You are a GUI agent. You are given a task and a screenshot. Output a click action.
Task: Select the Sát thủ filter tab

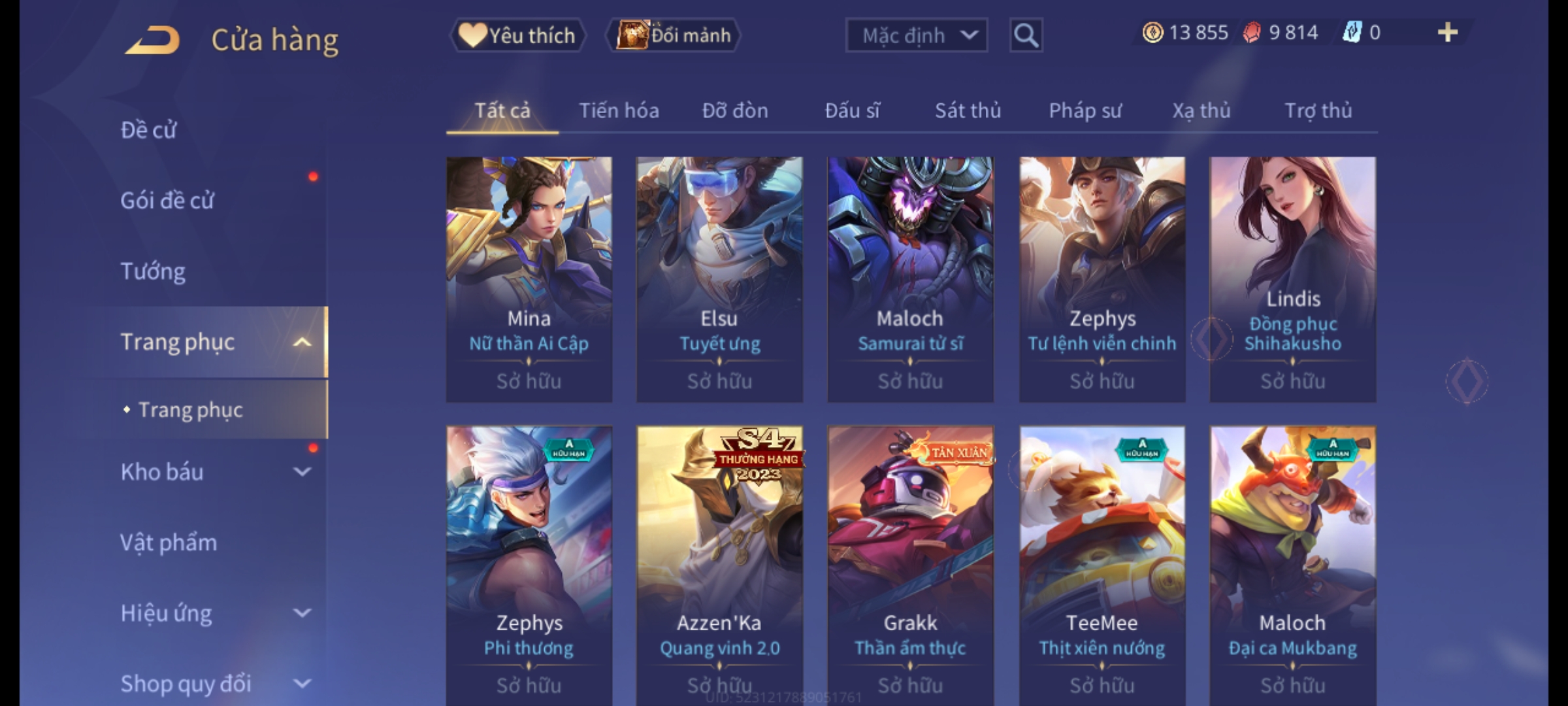[968, 110]
